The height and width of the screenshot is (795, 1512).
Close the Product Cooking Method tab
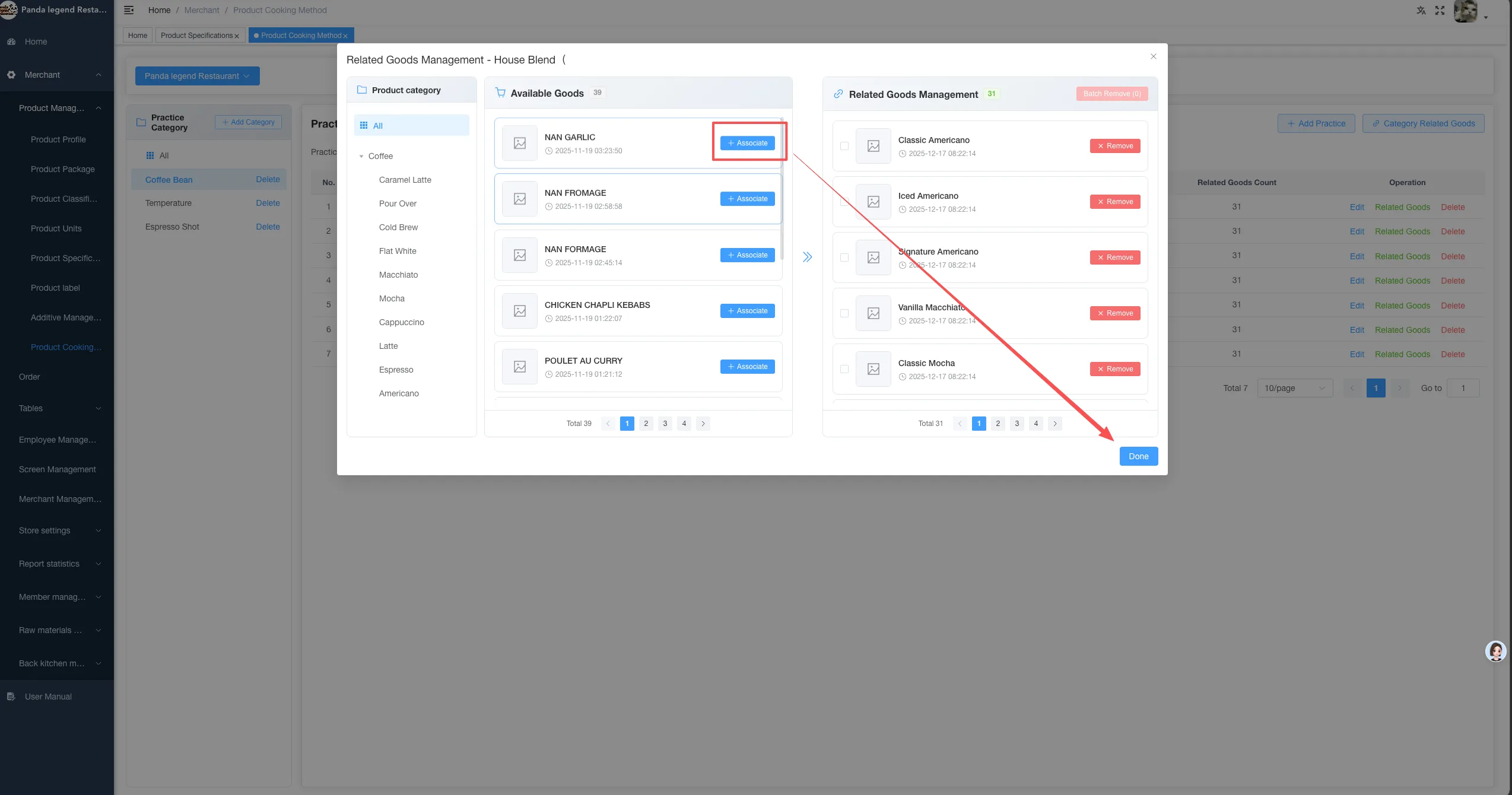click(x=345, y=36)
